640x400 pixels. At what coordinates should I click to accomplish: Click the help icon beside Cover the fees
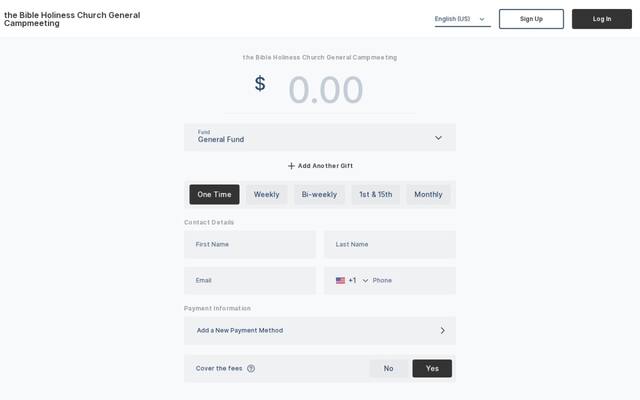[251, 369]
